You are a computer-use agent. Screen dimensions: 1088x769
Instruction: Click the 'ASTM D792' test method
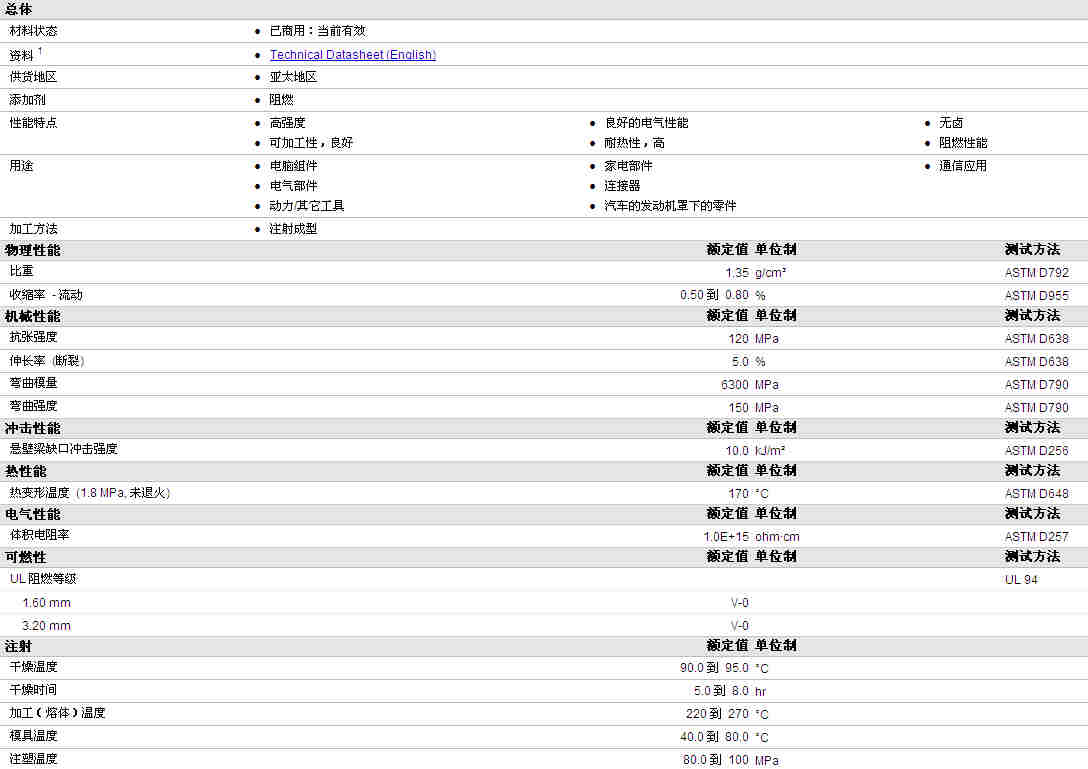pyautogui.click(x=1037, y=273)
